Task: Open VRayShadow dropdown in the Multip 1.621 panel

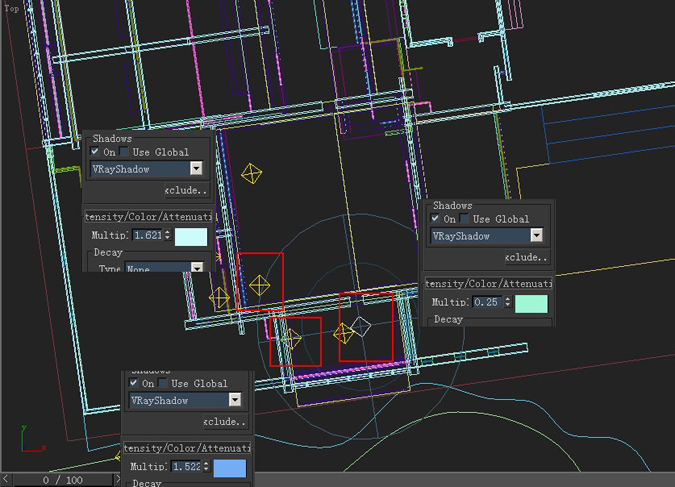Action: point(146,169)
